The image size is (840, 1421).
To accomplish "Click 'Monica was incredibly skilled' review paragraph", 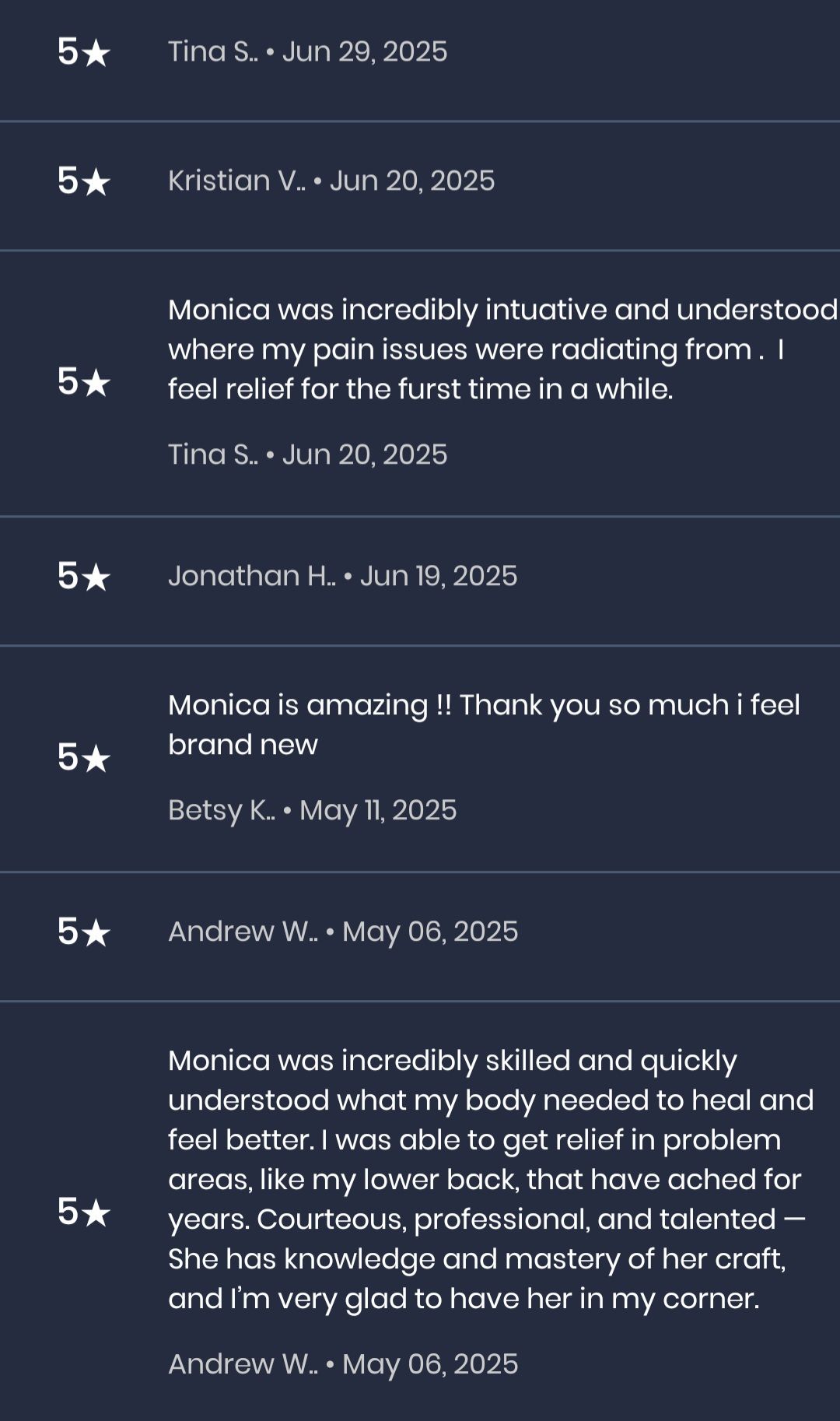I will click(x=490, y=1179).
